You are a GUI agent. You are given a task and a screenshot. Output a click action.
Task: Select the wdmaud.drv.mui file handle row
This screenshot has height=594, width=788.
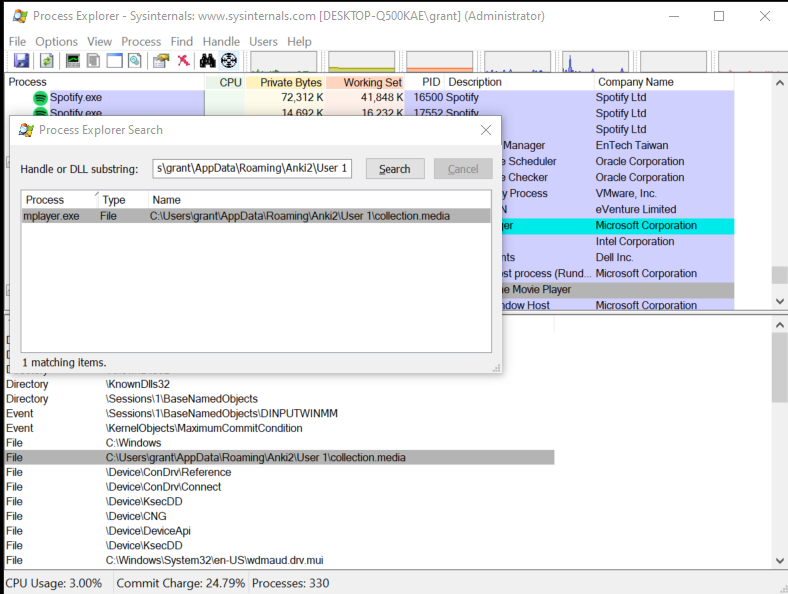(280, 560)
